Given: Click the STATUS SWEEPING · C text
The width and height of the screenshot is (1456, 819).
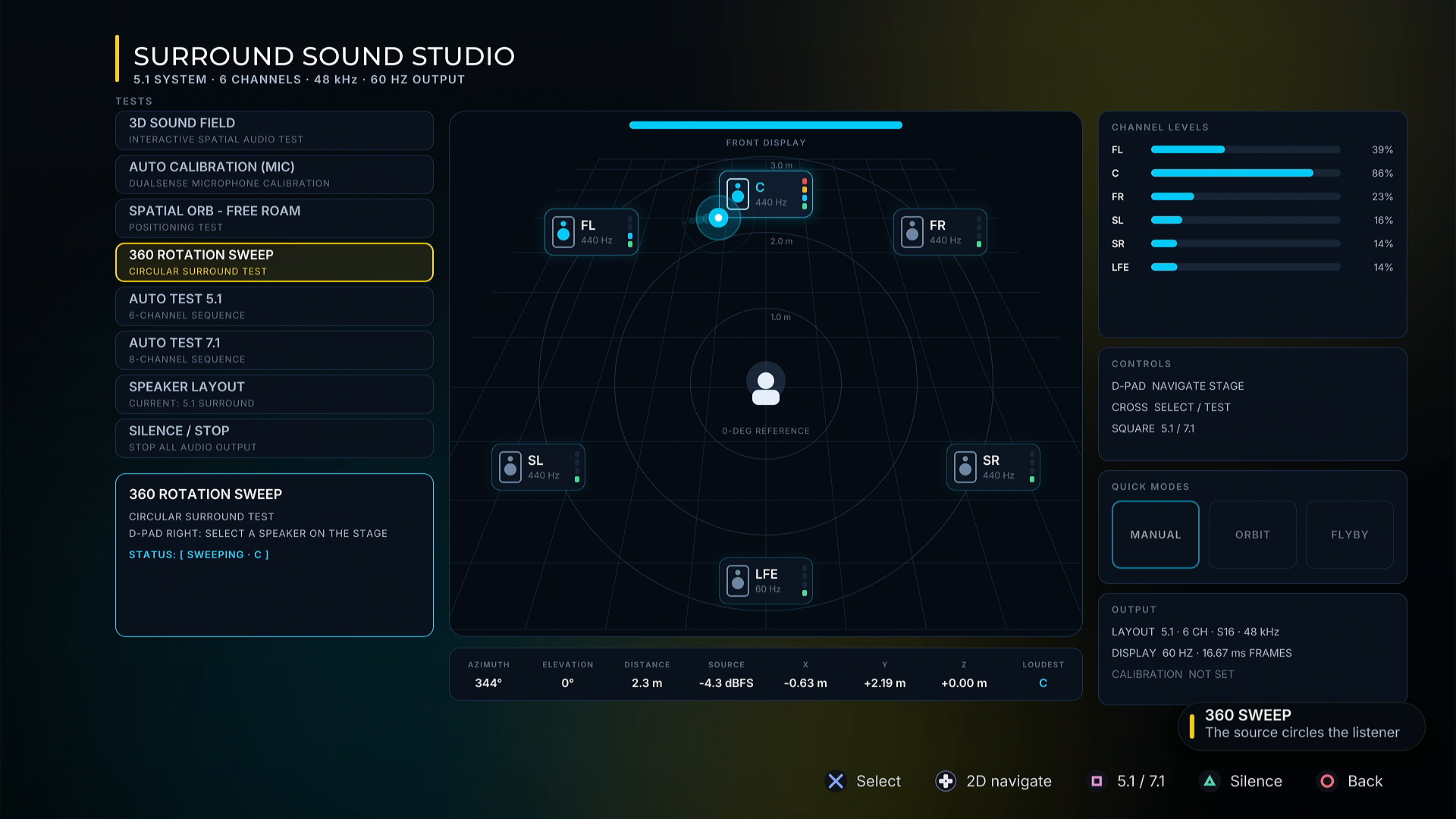Looking at the screenshot, I should [x=199, y=555].
